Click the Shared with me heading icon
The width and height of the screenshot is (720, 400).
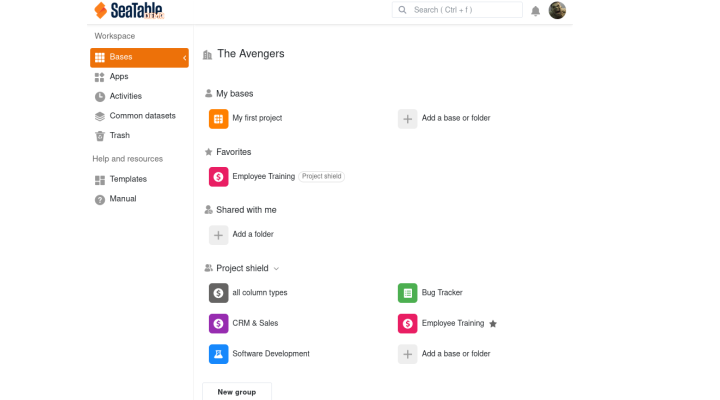[x=208, y=210]
